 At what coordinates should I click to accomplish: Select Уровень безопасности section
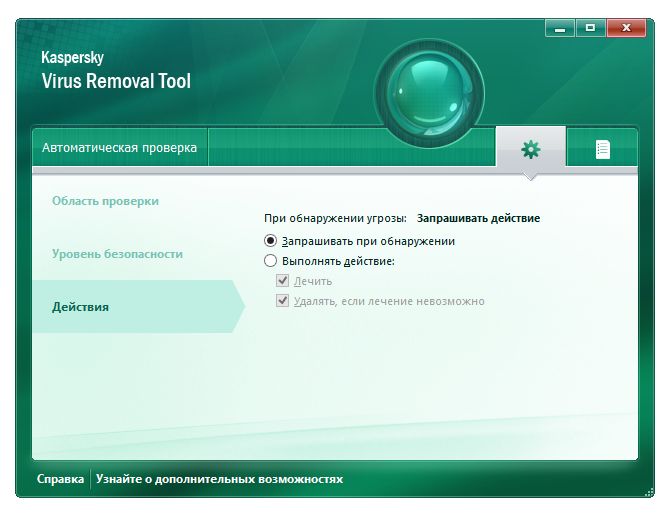[117, 254]
